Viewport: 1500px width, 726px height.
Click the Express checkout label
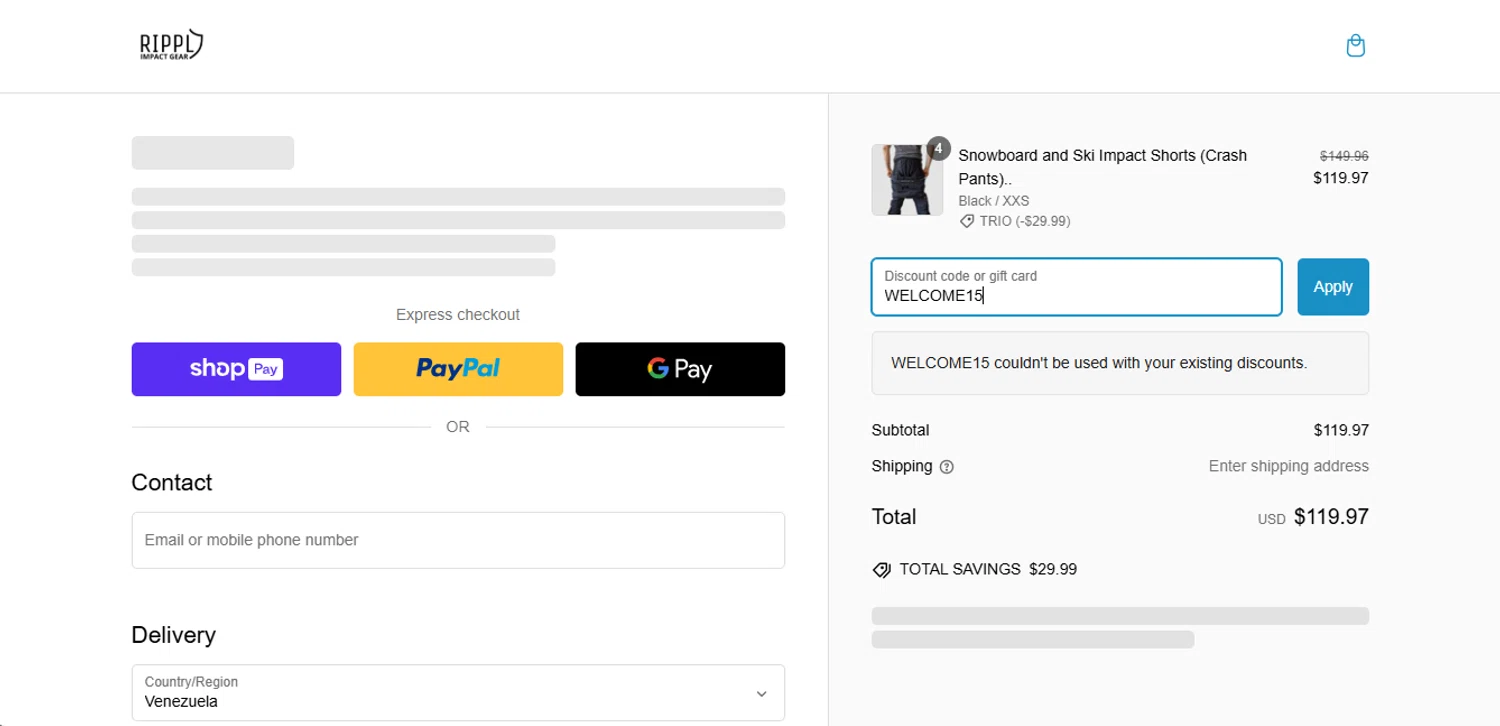tap(458, 315)
